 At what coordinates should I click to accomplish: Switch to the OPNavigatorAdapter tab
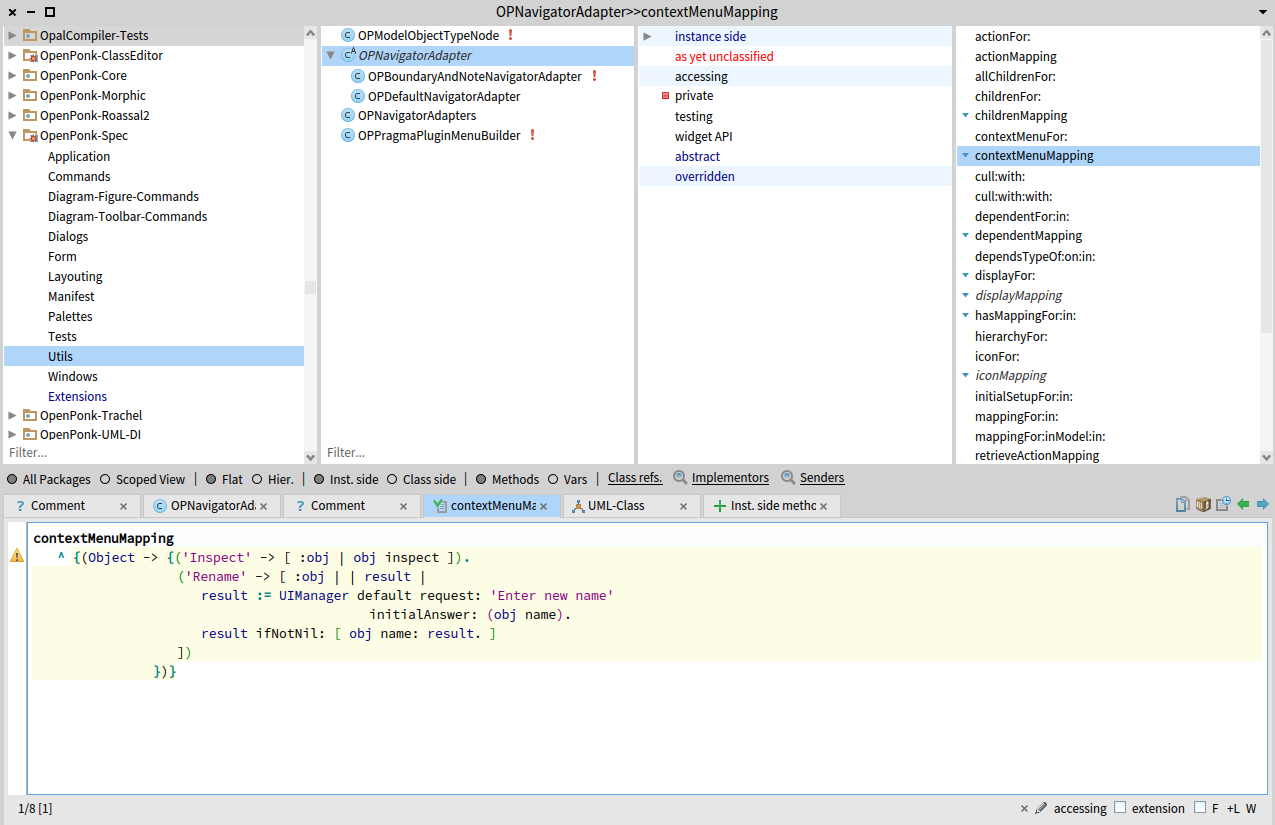pyautogui.click(x=213, y=506)
